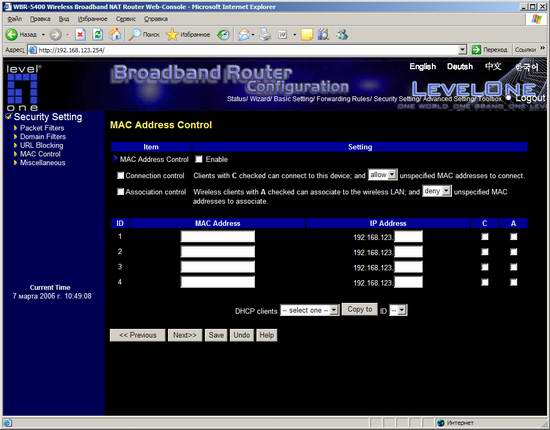This screenshot has width=550, height=430.
Task: Open the Back button history dropdown arrow
Action: [x=43, y=35]
